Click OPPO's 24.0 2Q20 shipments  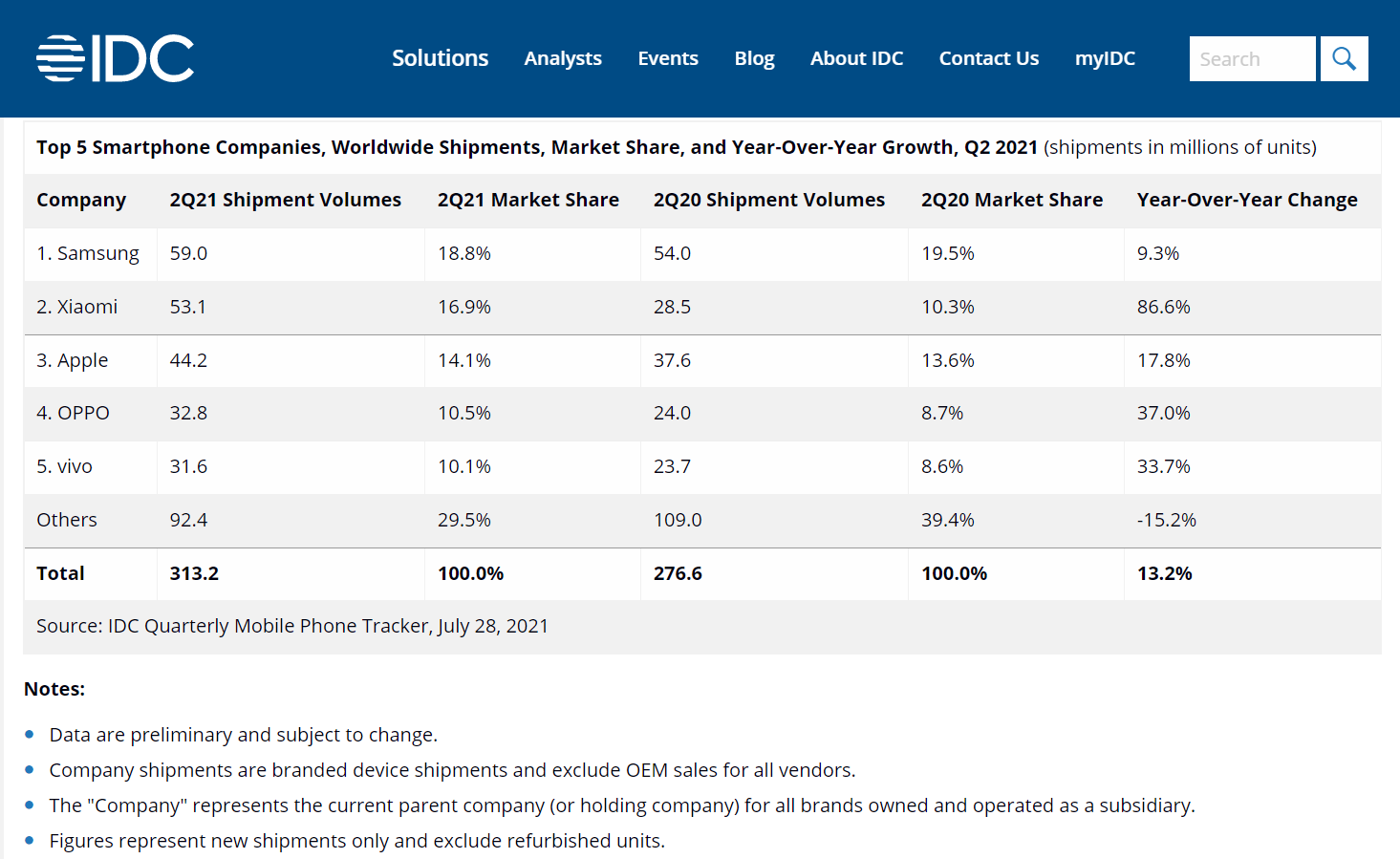[673, 413]
